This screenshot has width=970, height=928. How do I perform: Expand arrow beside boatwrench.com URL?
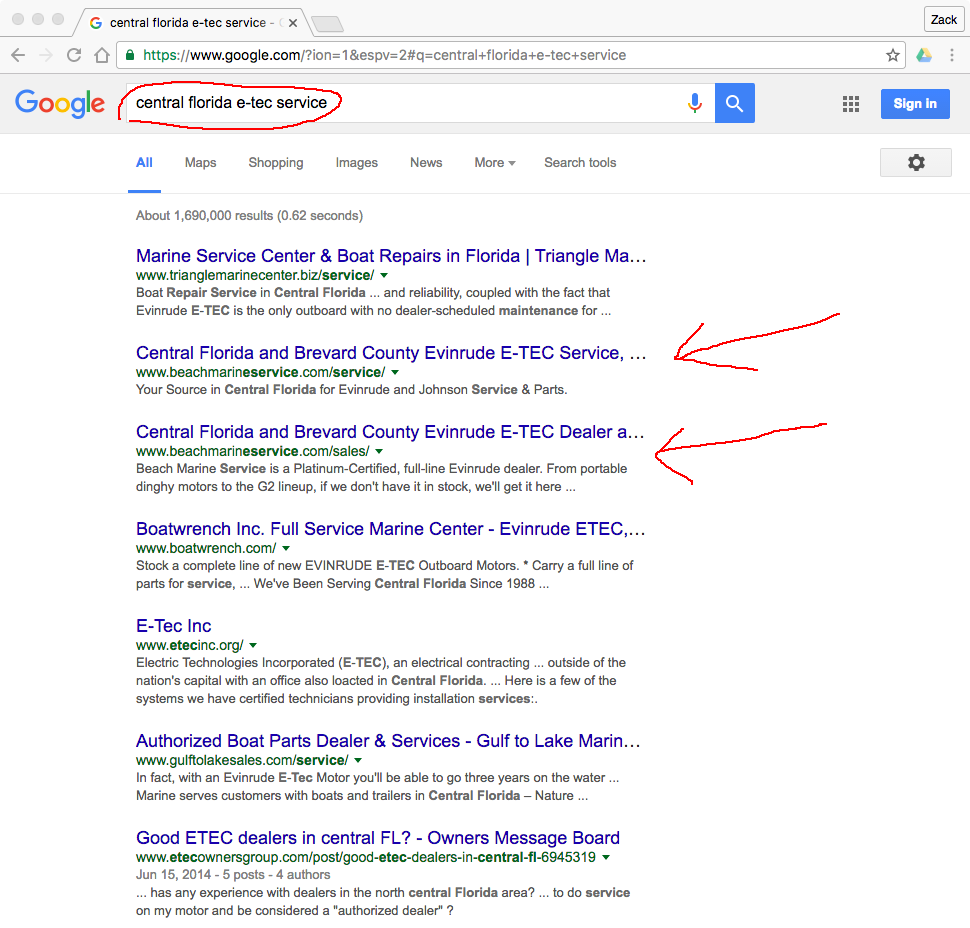pyautogui.click(x=286, y=549)
